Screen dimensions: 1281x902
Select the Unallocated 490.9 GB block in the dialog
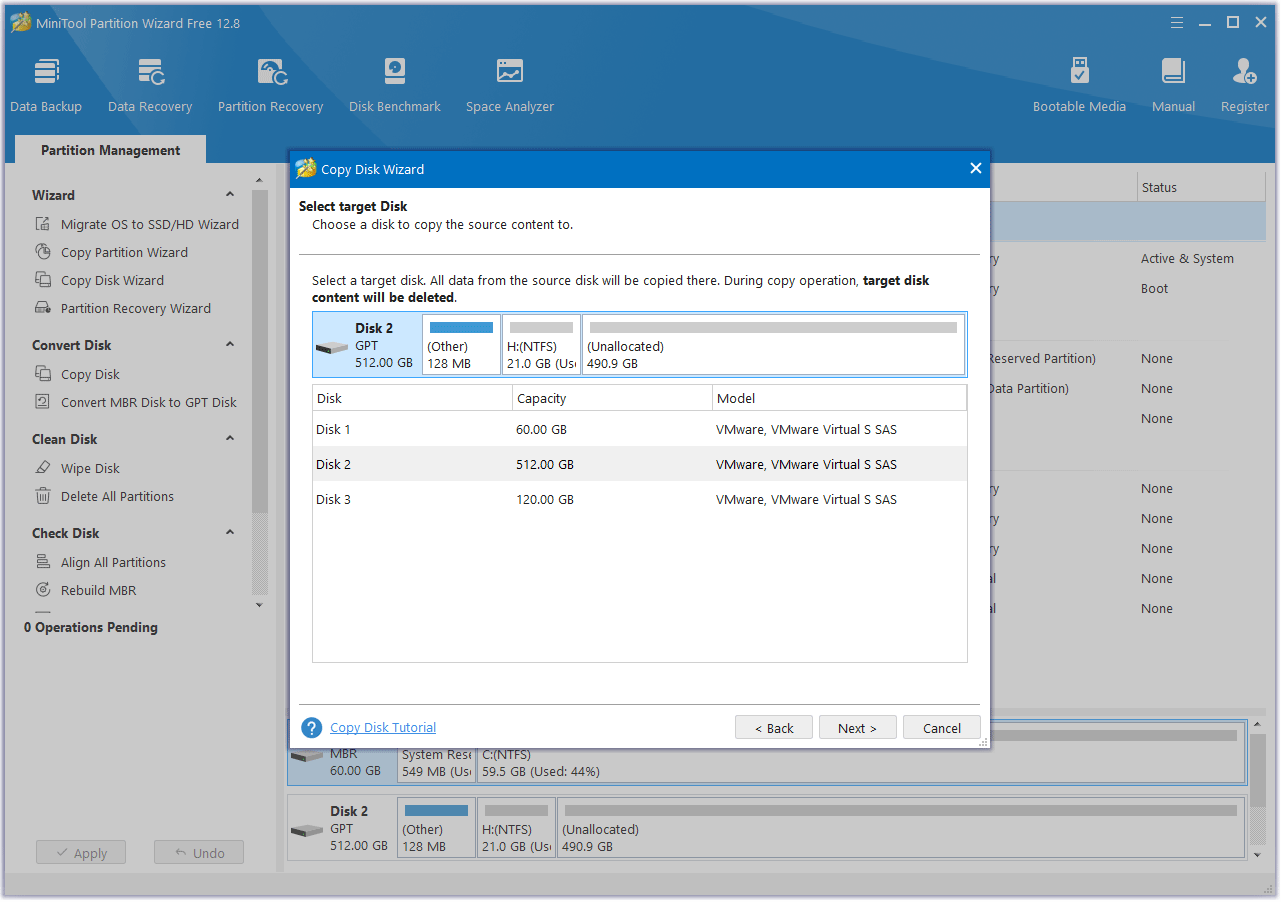pyautogui.click(x=773, y=344)
